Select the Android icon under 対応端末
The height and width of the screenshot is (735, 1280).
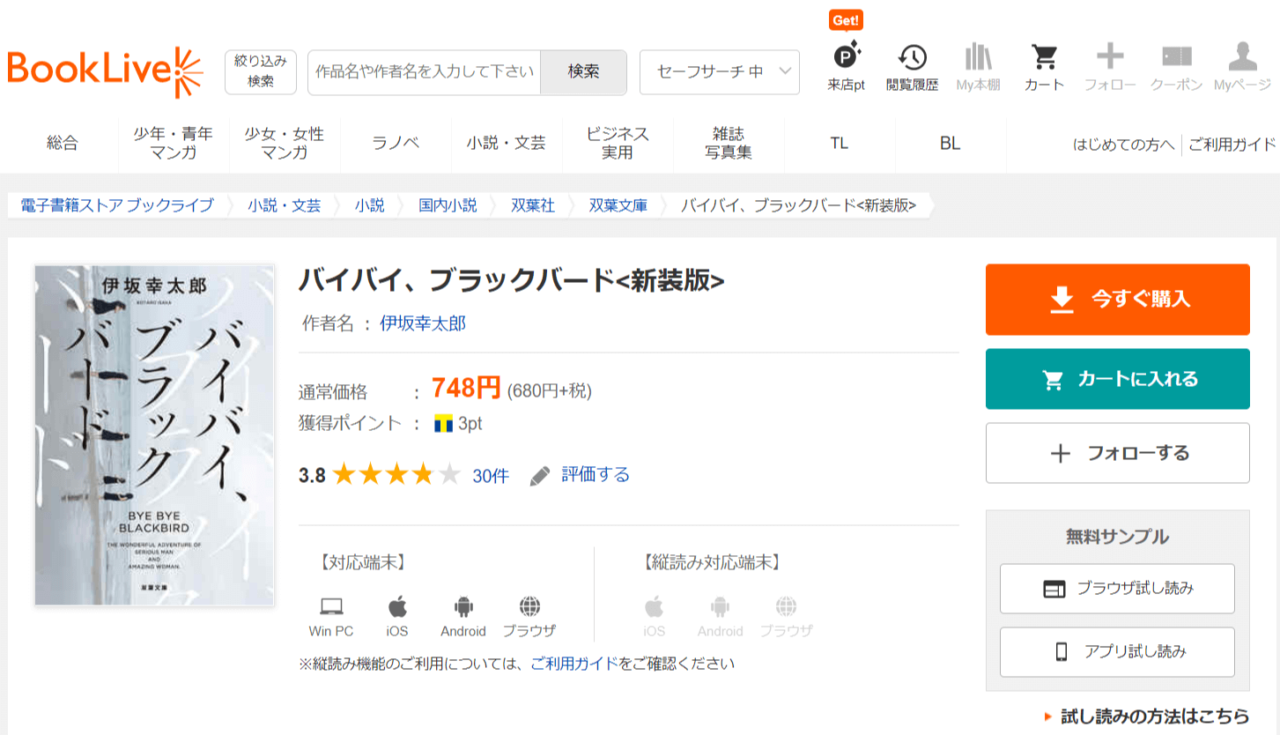(463, 606)
